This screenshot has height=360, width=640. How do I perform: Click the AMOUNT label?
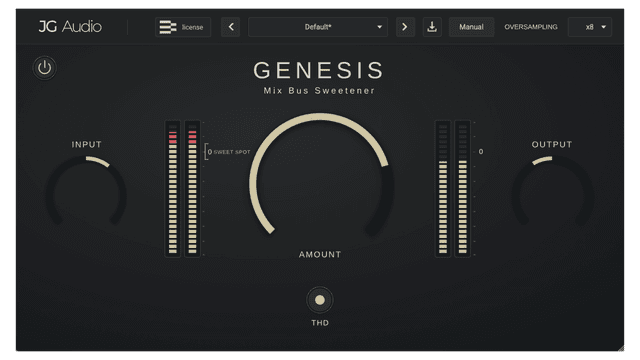click(x=320, y=255)
